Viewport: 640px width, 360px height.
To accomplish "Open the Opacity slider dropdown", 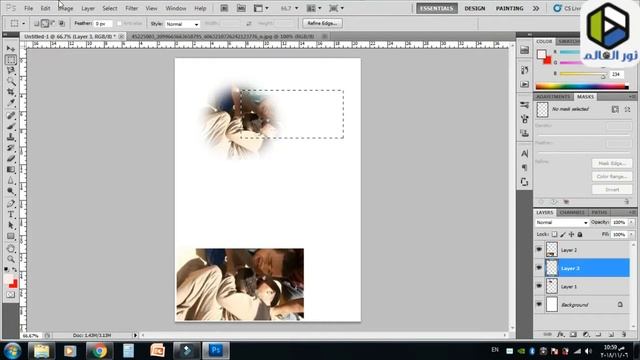I will [x=632, y=222].
